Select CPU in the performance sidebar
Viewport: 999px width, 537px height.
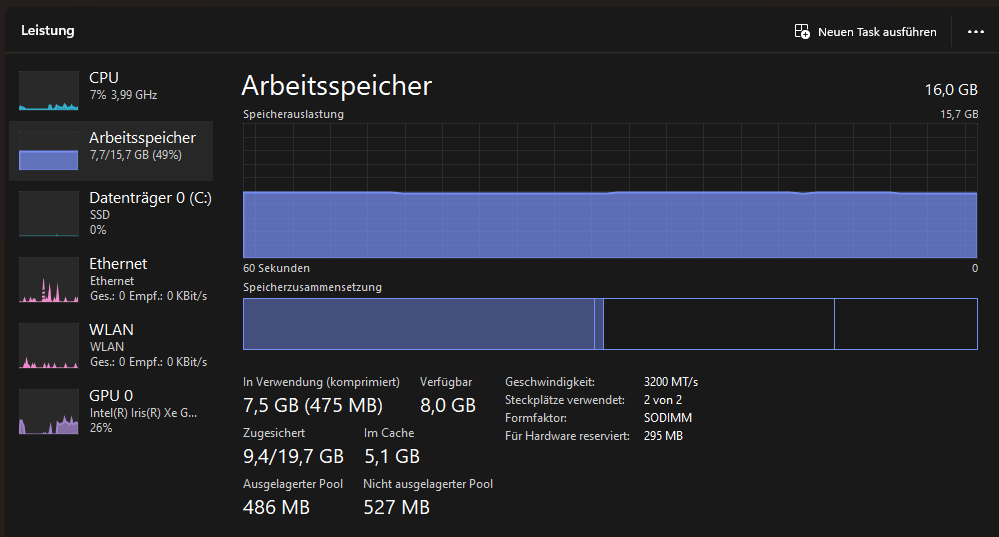104,78
